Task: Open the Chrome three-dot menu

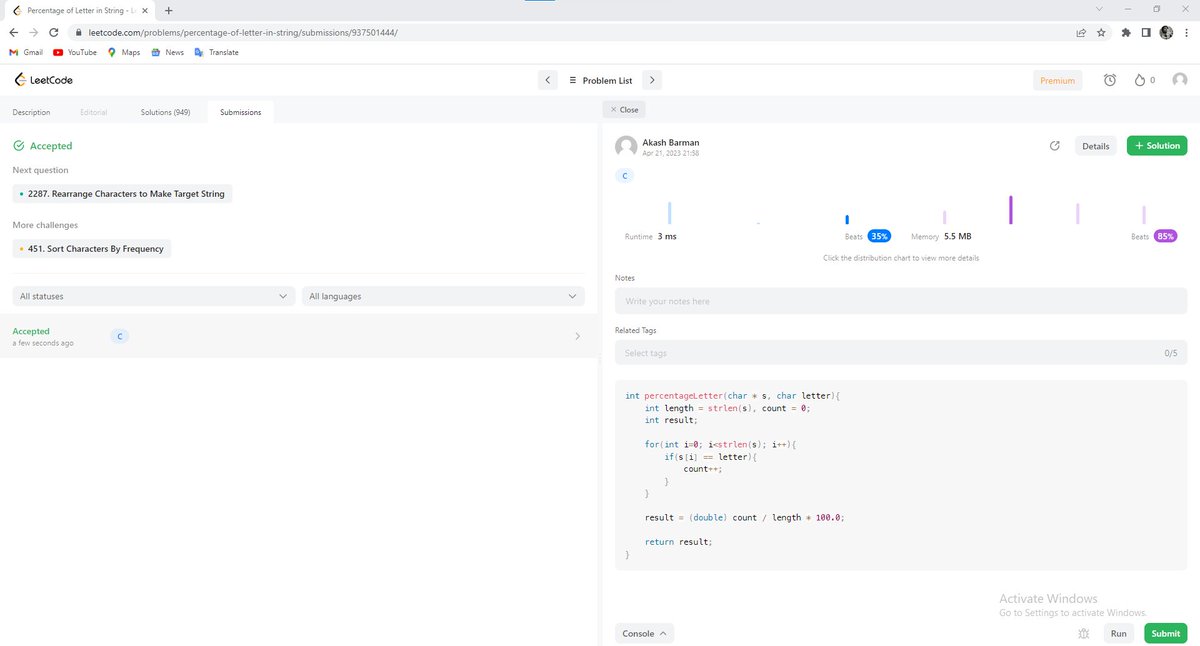Action: (x=1185, y=32)
